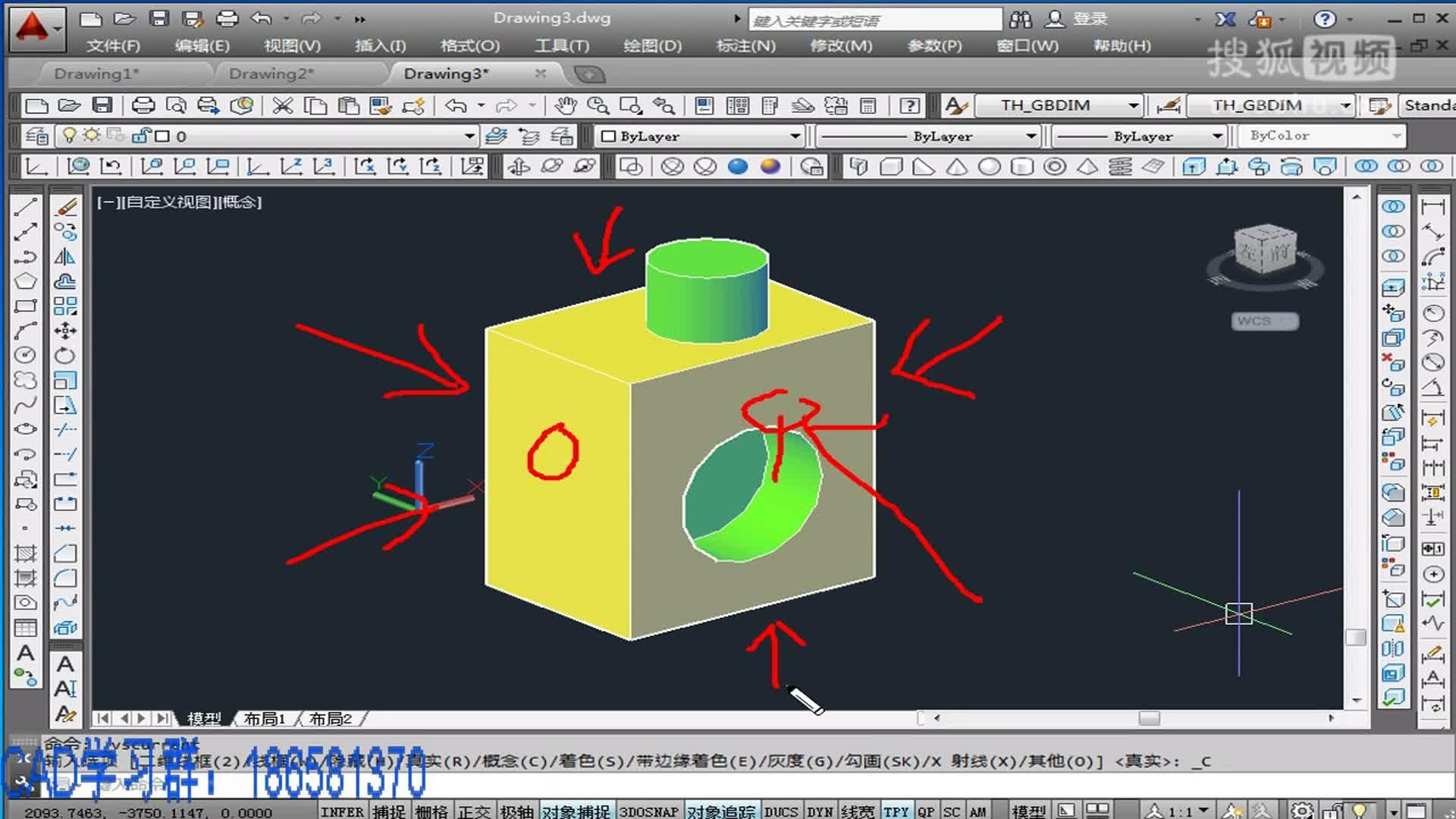Select the Line drawing tool
This screenshot has width=1456, height=819.
tap(25, 207)
